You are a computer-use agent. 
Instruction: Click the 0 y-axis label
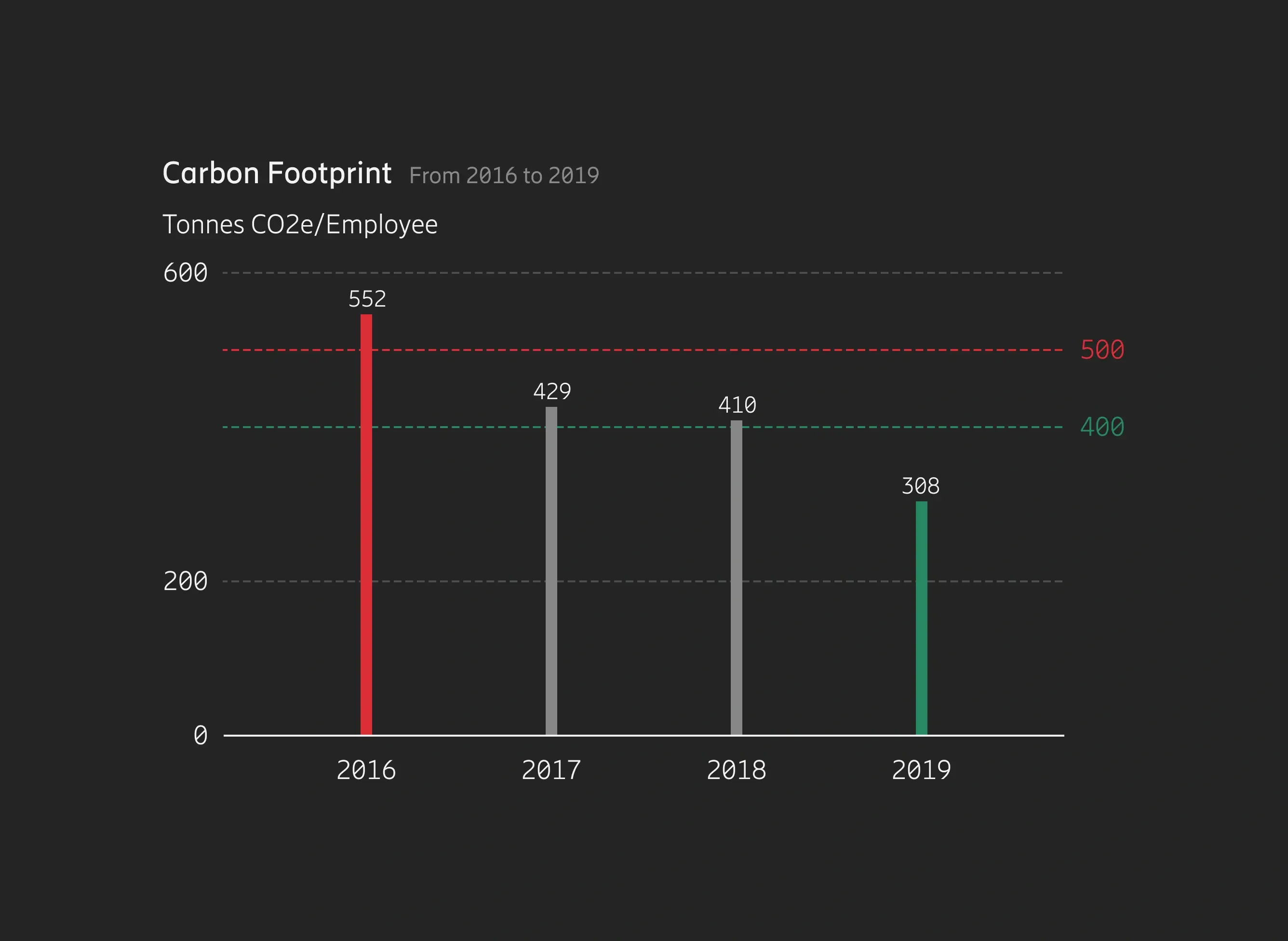tap(200, 735)
